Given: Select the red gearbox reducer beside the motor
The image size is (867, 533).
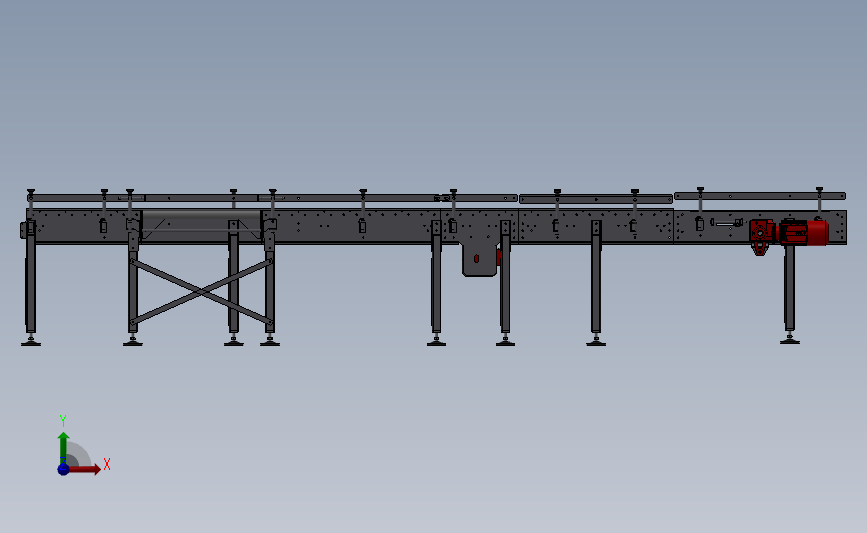Looking at the screenshot, I should (x=762, y=236).
